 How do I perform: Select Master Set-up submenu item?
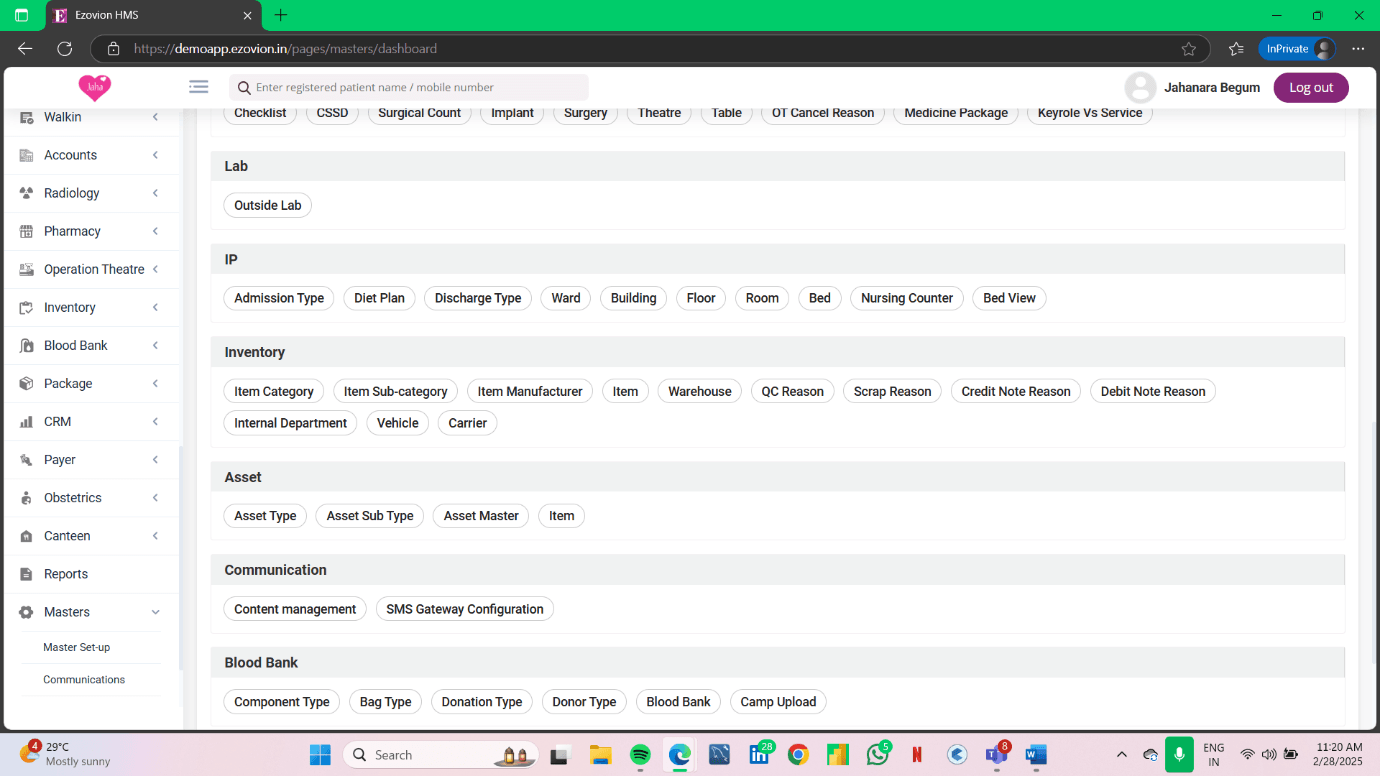[x=77, y=647]
